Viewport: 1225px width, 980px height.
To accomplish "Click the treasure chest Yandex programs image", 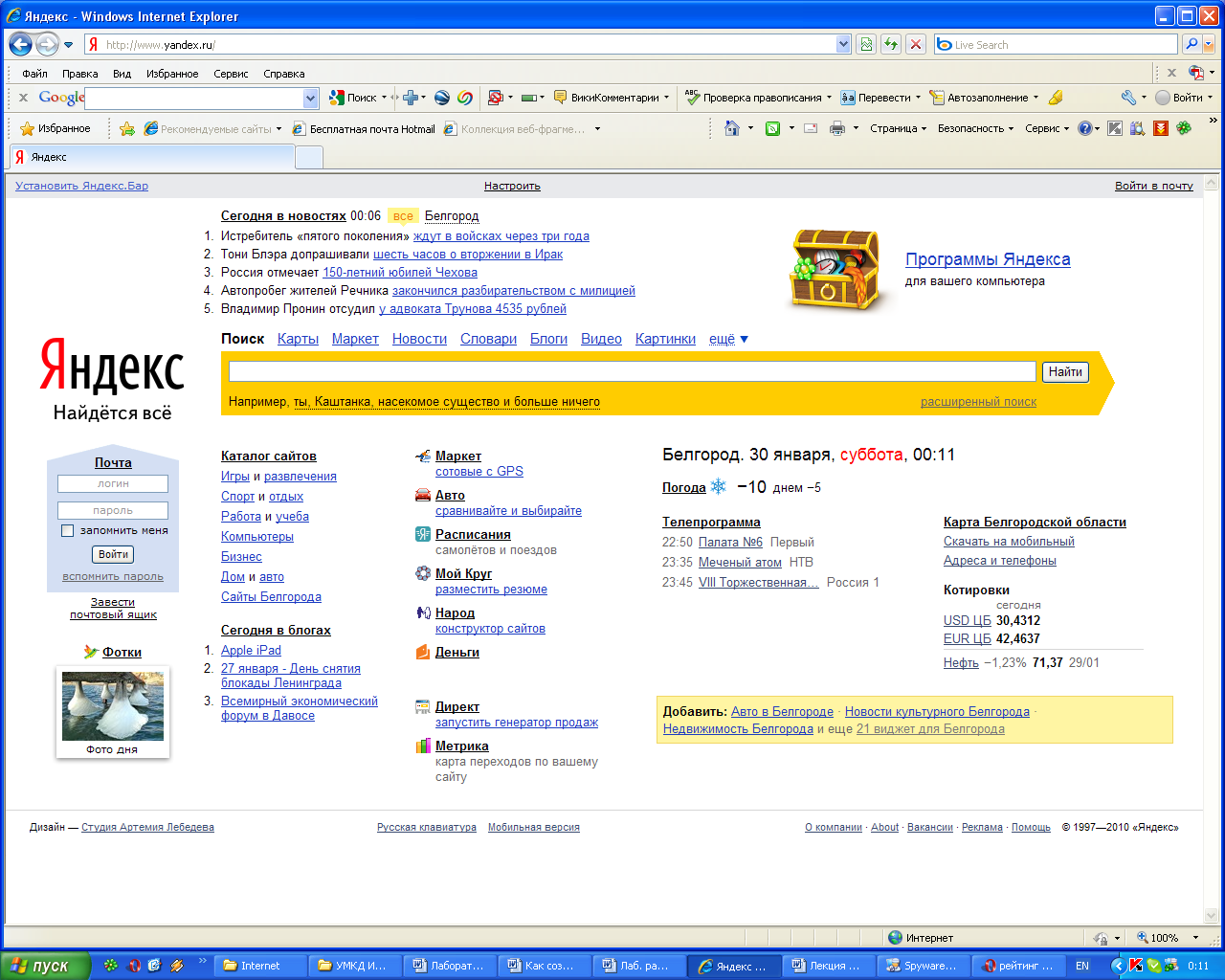I will point(834,270).
